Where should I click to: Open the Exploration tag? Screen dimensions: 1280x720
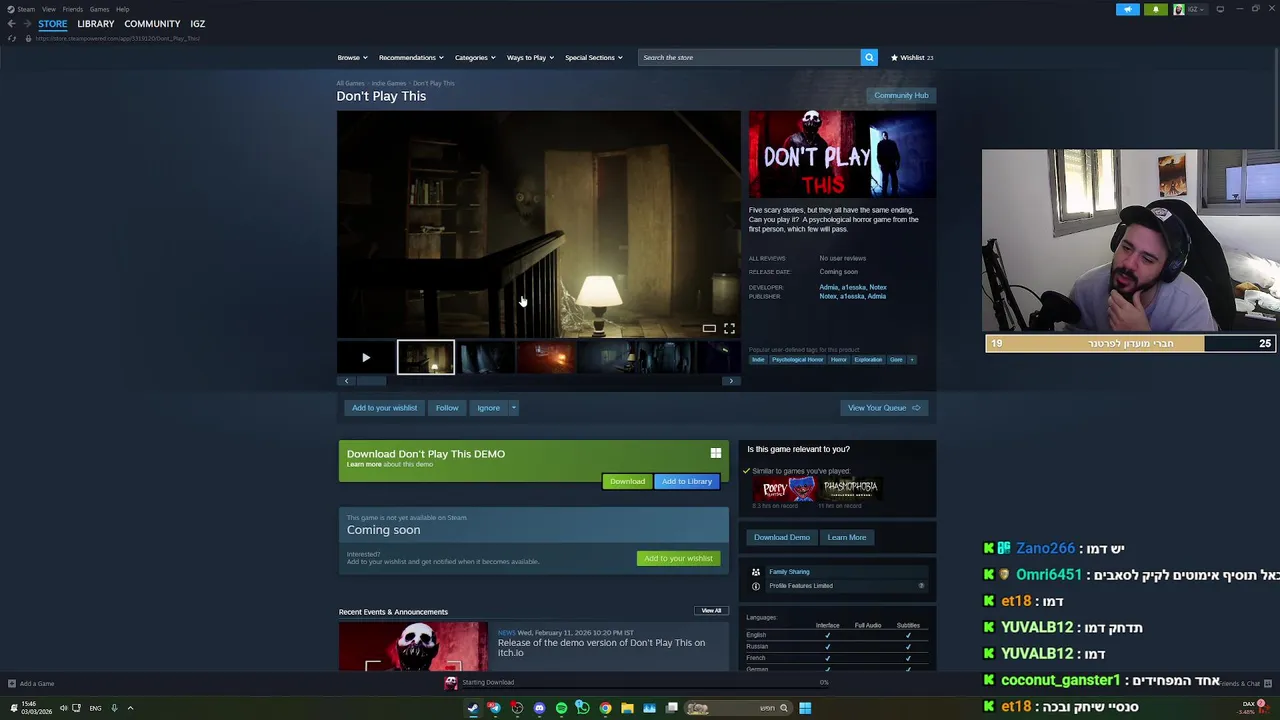pyautogui.click(x=868, y=359)
